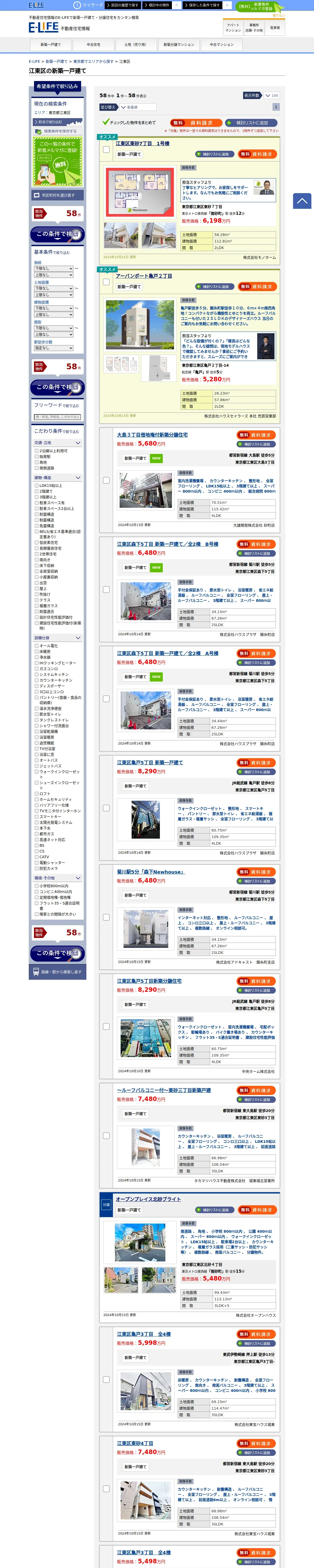
Task: Tick checkbox for アーバンポート亀戸２丁目
Action: click(x=106, y=282)
